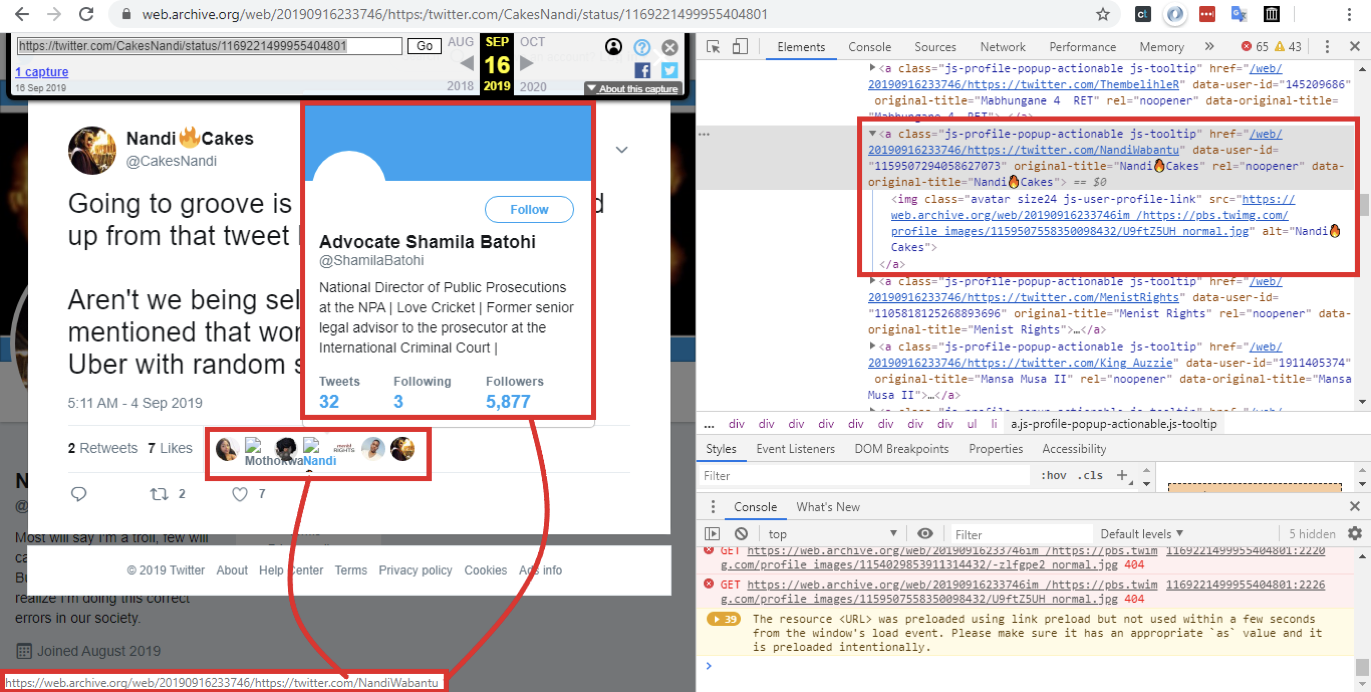The width and height of the screenshot is (1371, 692).
Task: Open Chrome's three-dot menu
Action: click(x=1348, y=14)
